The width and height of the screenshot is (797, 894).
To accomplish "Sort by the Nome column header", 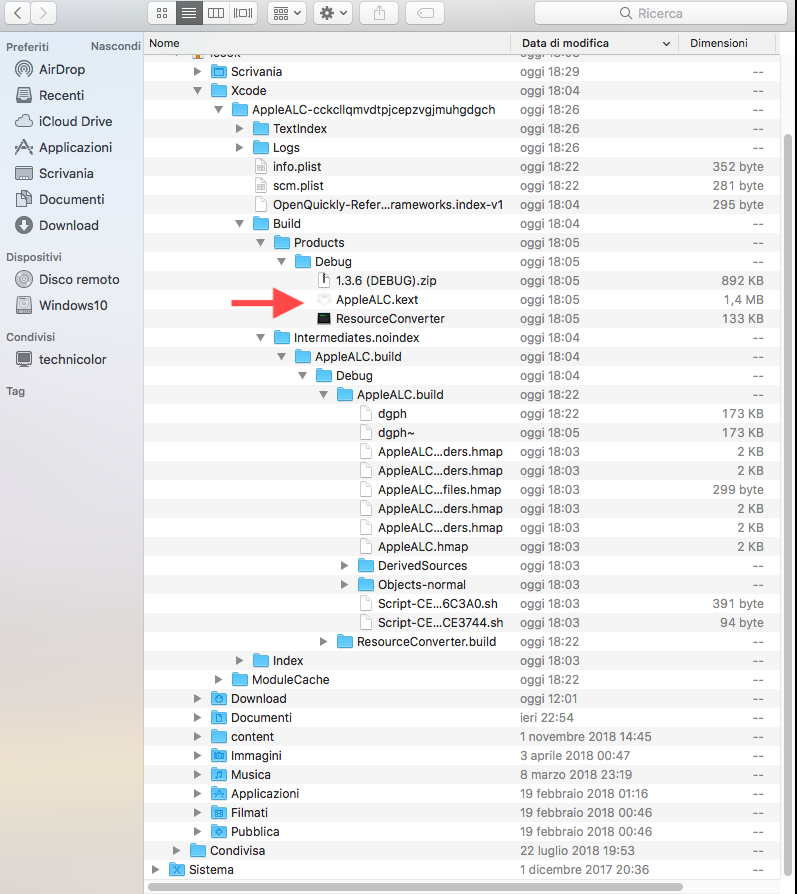I will 327,43.
